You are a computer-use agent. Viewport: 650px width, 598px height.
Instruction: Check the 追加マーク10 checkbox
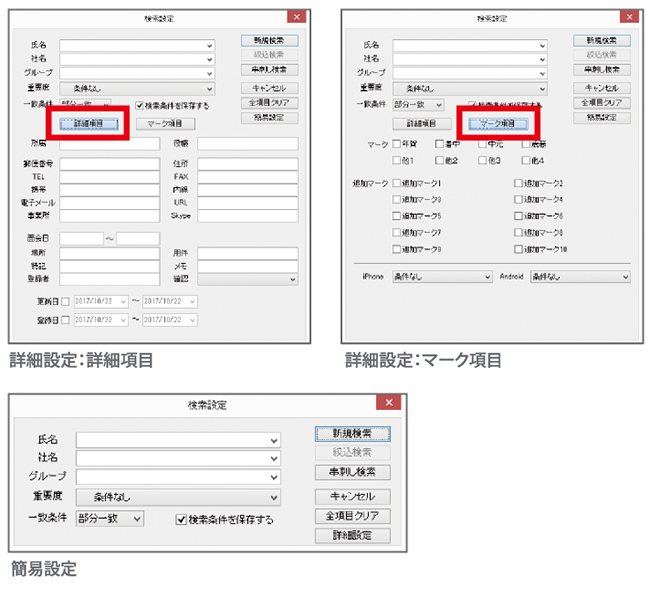click(x=518, y=249)
